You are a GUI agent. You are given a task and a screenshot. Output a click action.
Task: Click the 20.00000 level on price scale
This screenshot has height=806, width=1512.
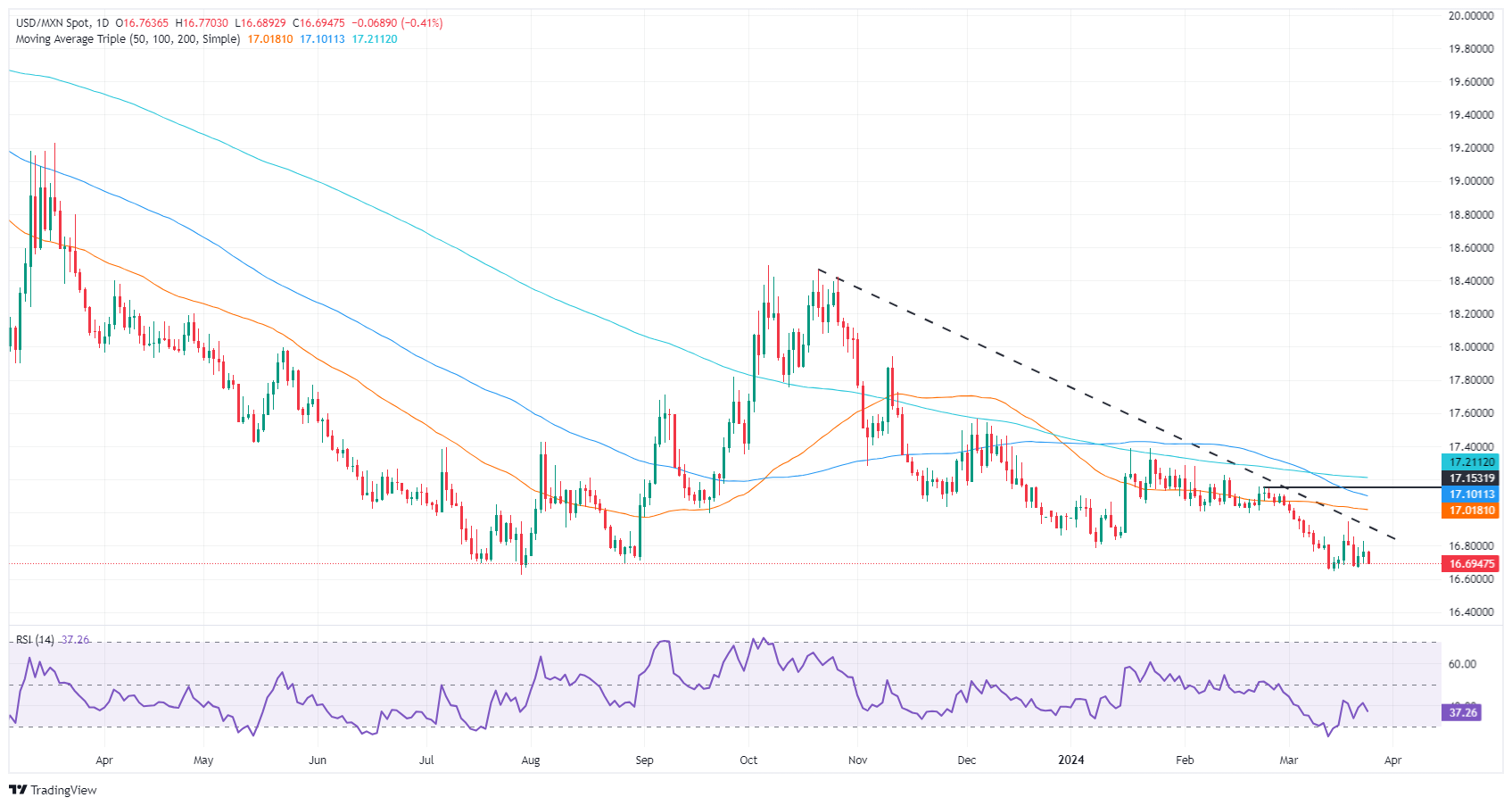click(x=1471, y=16)
